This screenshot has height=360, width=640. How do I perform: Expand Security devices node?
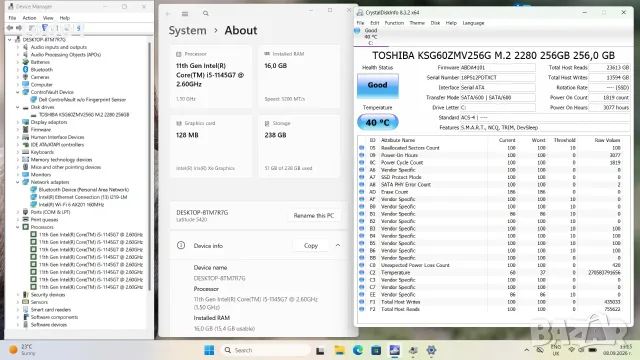coord(18,295)
